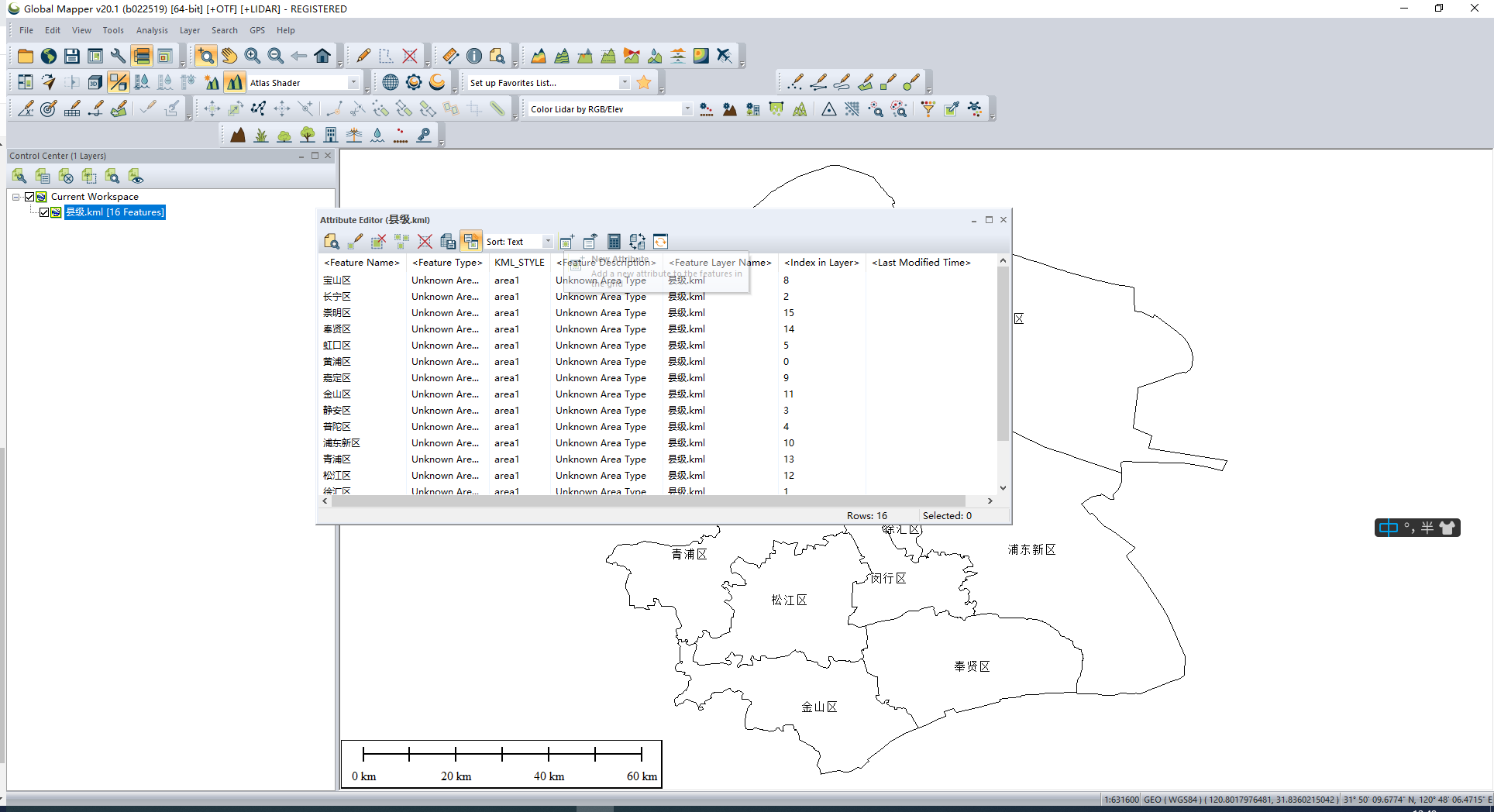
Task: Click the Calculate Attributes calculator icon in Attribute Editor
Action: click(613, 241)
